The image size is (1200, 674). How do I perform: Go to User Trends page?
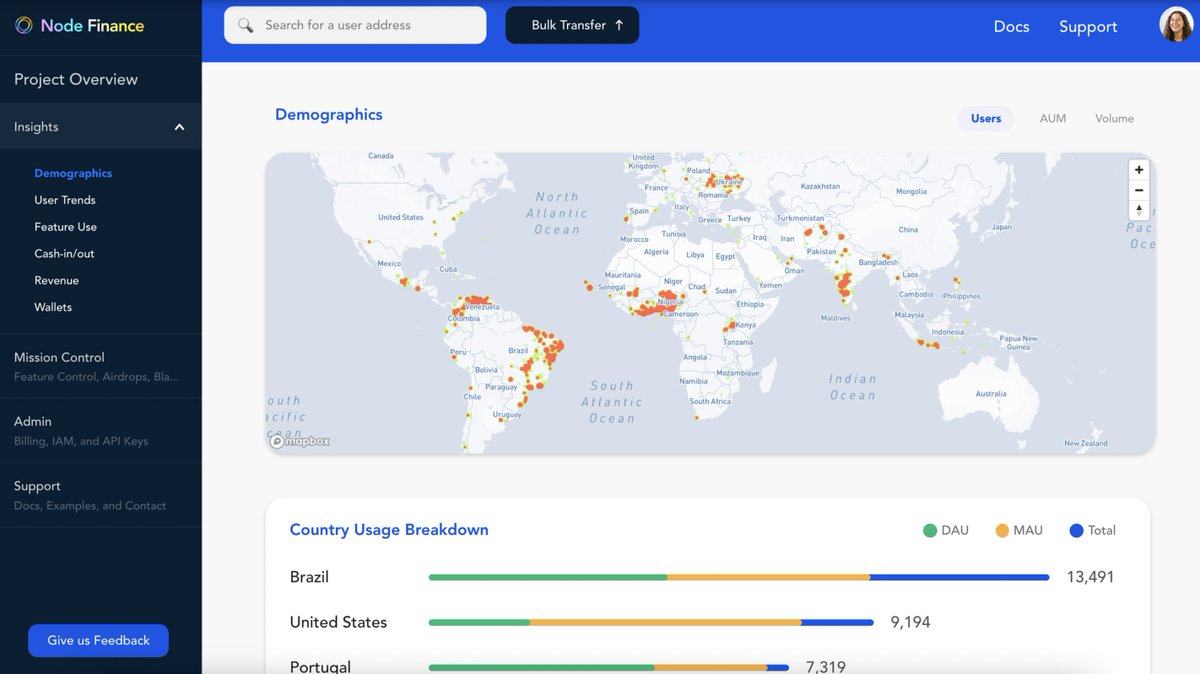point(65,200)
